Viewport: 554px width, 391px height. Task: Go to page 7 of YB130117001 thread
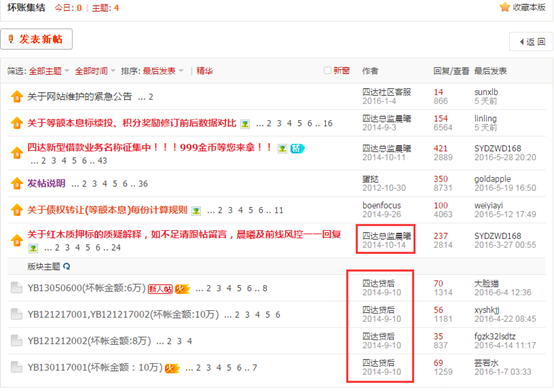[254, 368]
